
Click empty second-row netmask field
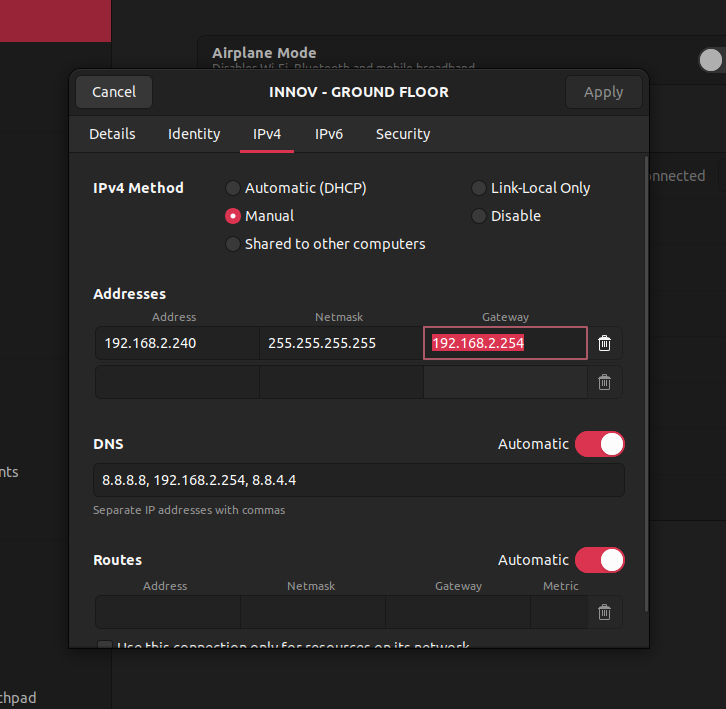pyautogui.click(x=341, y=382)
